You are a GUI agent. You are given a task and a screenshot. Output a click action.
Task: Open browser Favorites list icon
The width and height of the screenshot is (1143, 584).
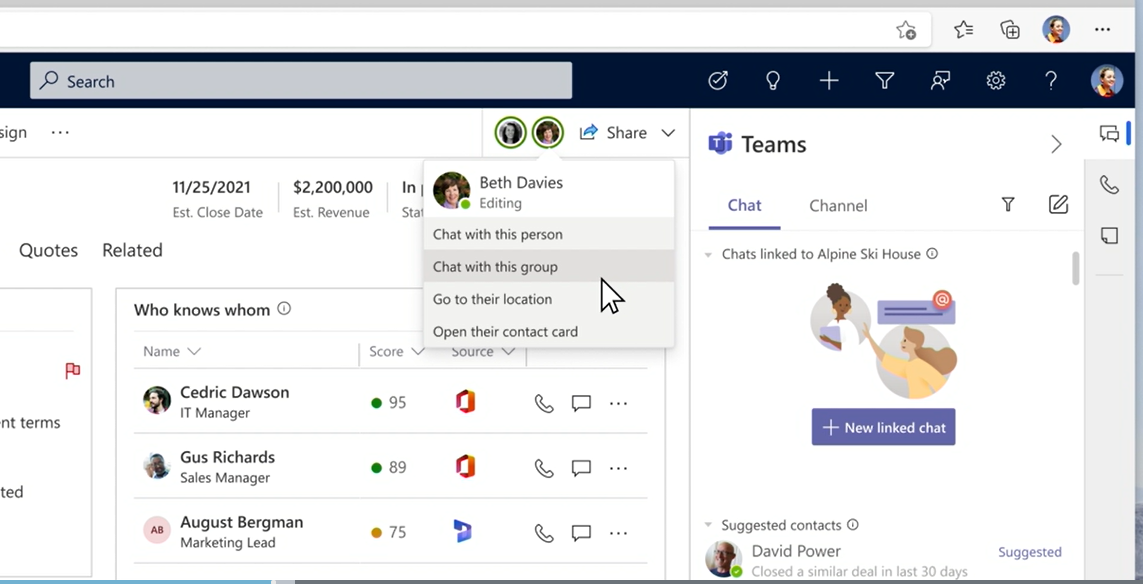964,30
